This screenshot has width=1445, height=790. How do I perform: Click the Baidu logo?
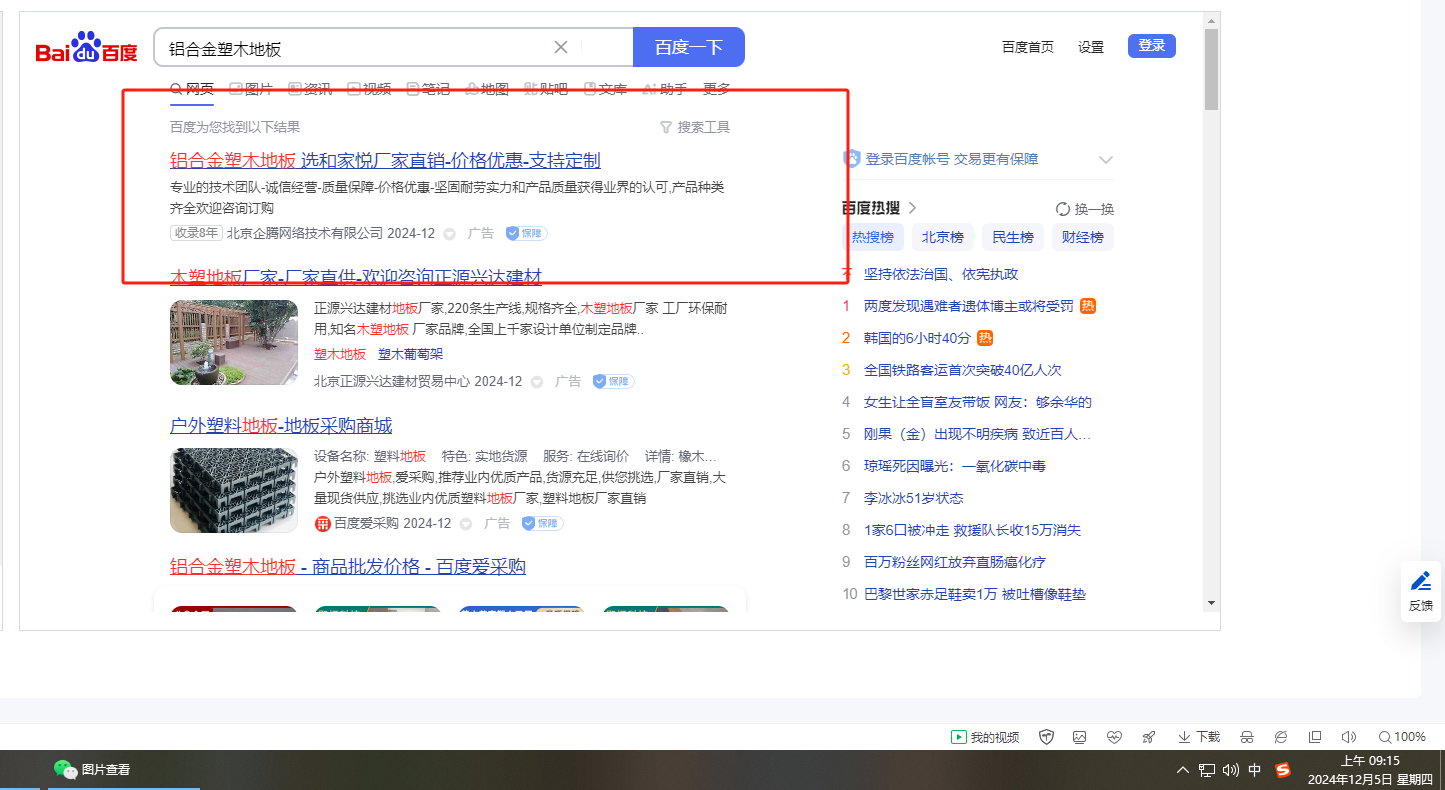click(86, 48)
